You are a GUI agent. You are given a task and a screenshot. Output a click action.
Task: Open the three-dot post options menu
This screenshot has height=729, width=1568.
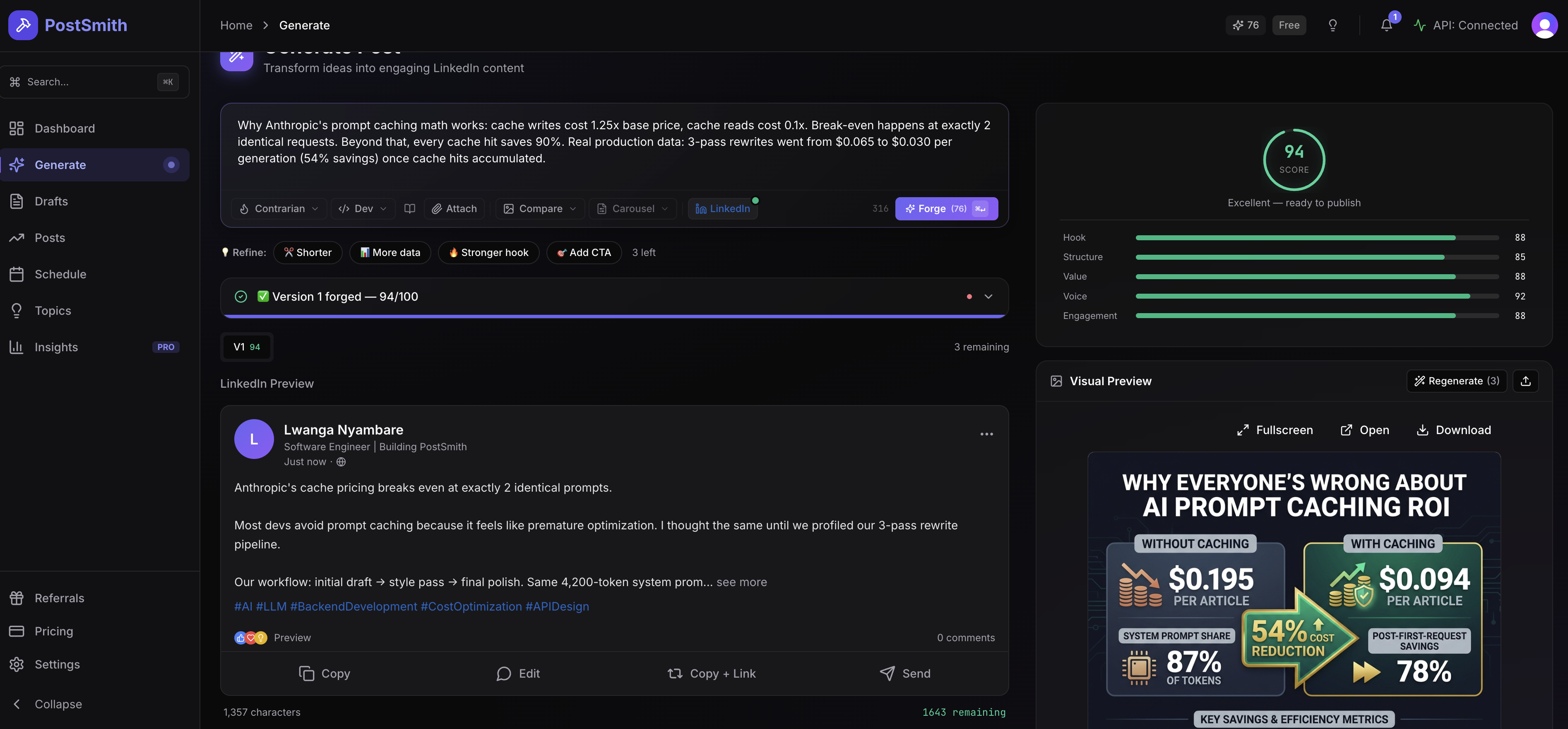pos(986,434)
